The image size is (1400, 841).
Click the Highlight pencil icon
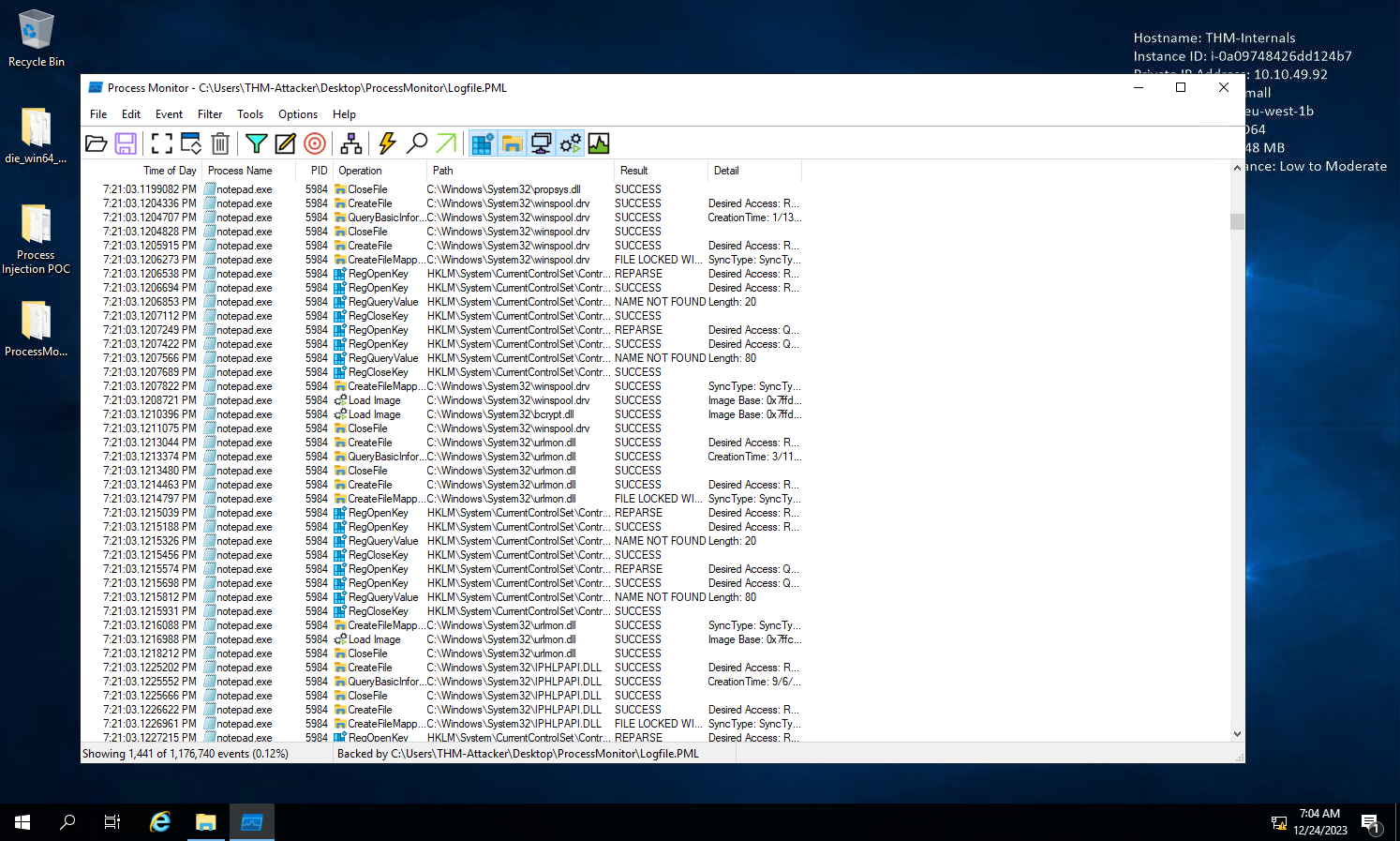click(285, 143)
